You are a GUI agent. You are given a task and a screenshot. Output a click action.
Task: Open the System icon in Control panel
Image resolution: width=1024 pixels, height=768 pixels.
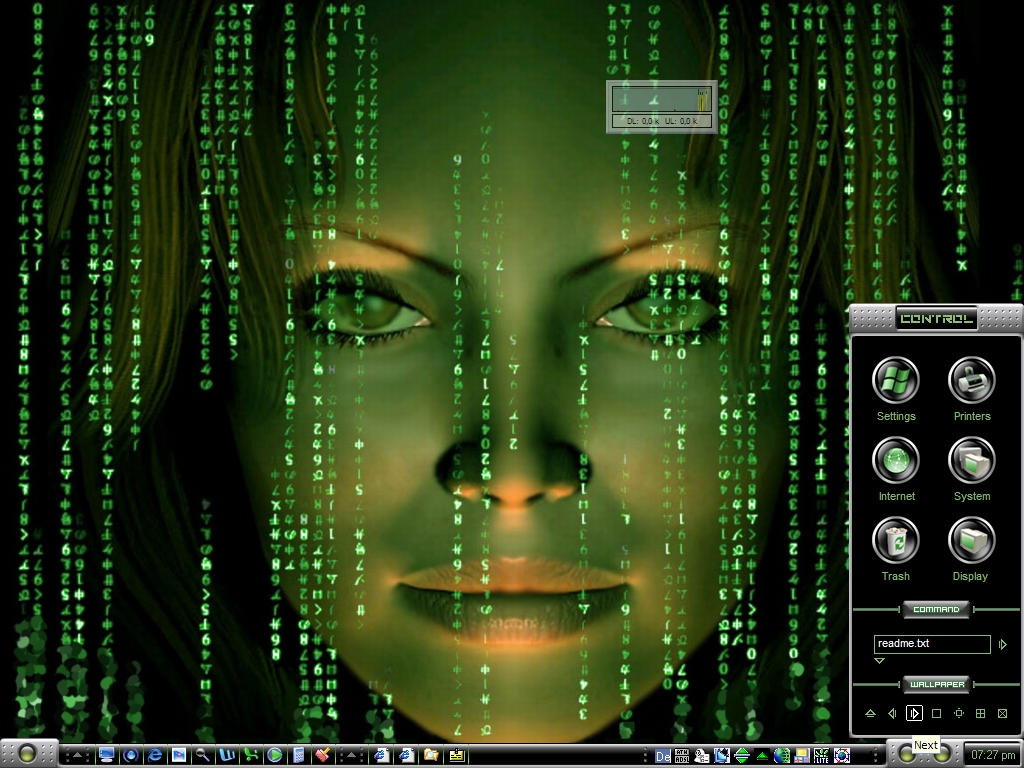(x=972, y=460)
